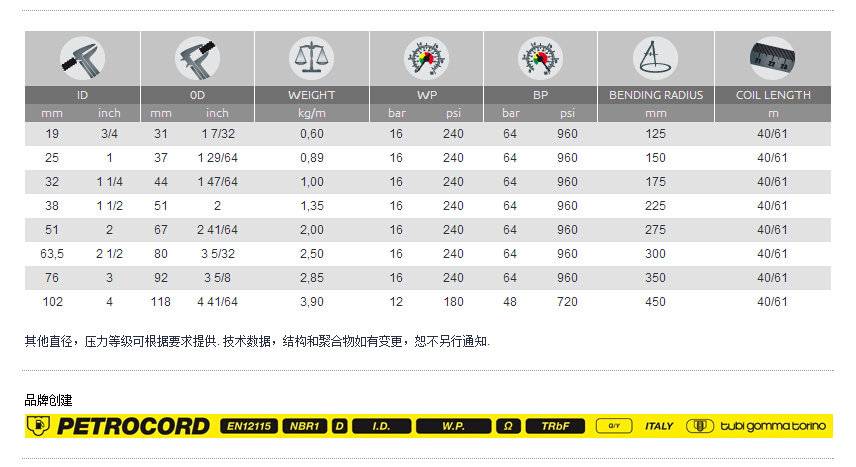Click the weight balance scale icon
This screenshot has width=856, height=467.
(311, 58)
